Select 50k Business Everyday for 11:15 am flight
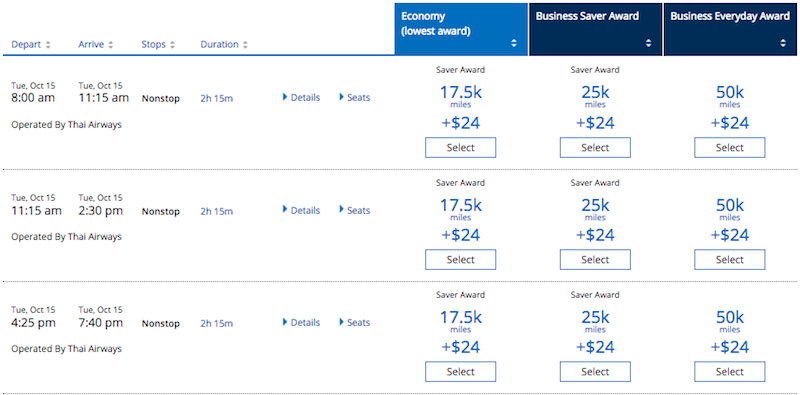The width and height of the screenshot is (800, 395). [730, 259]
